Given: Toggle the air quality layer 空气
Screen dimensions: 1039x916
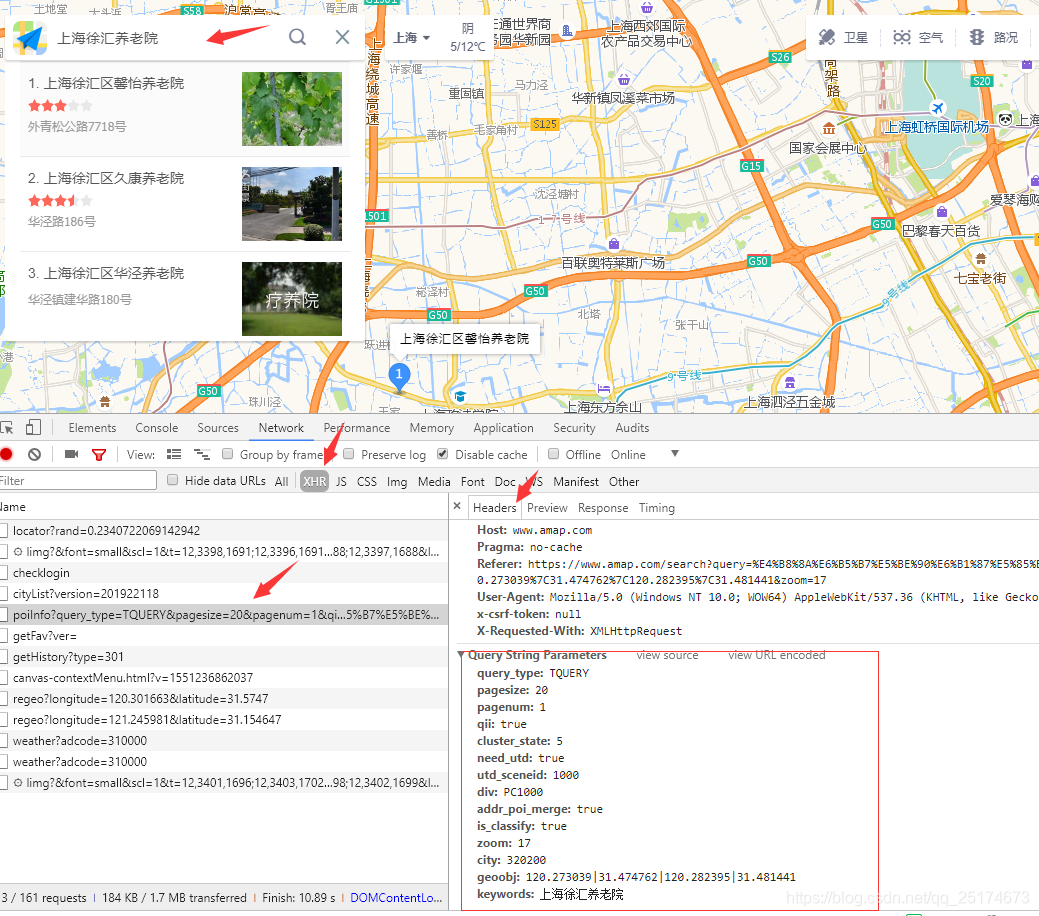Looking at the screenshot, I should click(x=918, y=38).
